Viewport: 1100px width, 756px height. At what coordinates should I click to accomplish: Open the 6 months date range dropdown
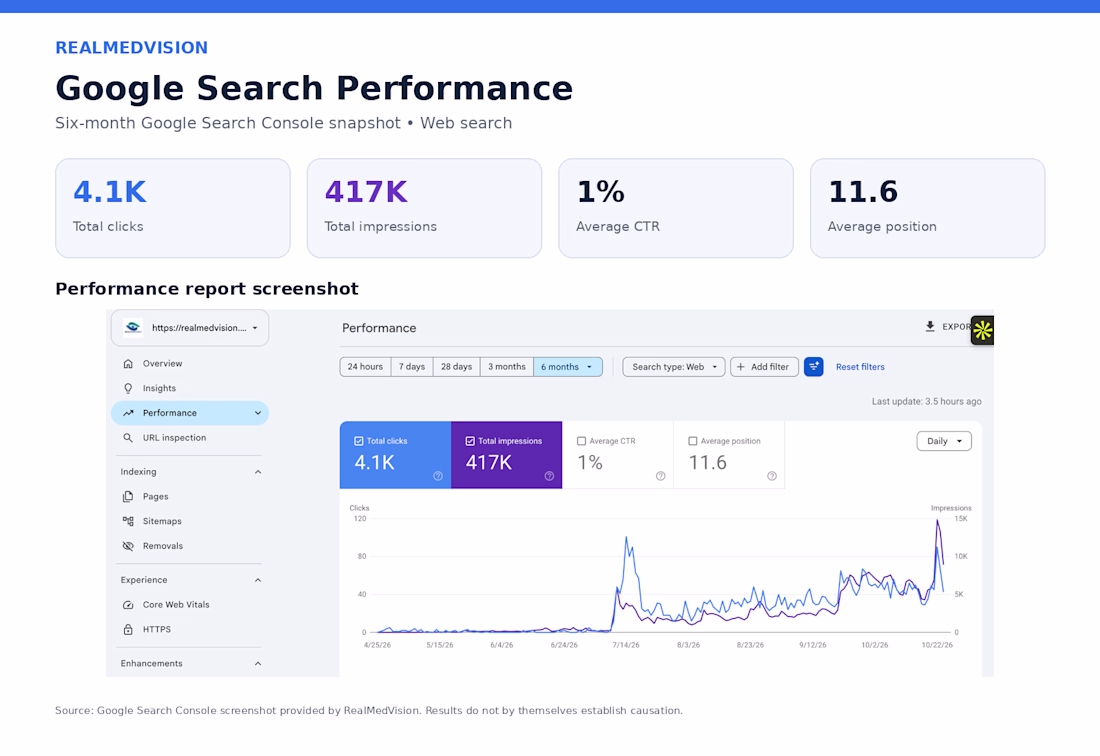coord(568,367)
